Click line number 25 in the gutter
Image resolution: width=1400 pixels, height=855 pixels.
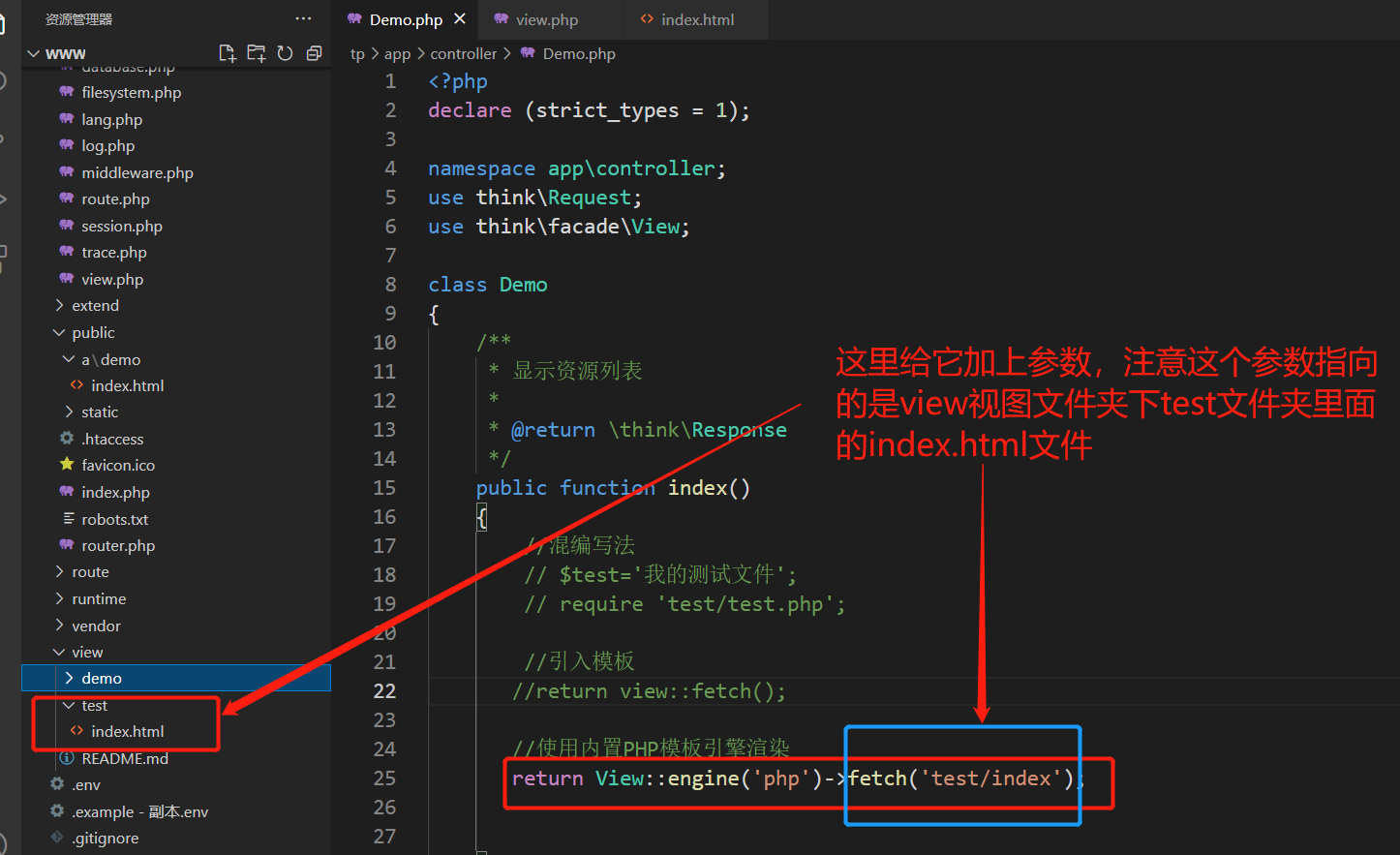point(384,778)
